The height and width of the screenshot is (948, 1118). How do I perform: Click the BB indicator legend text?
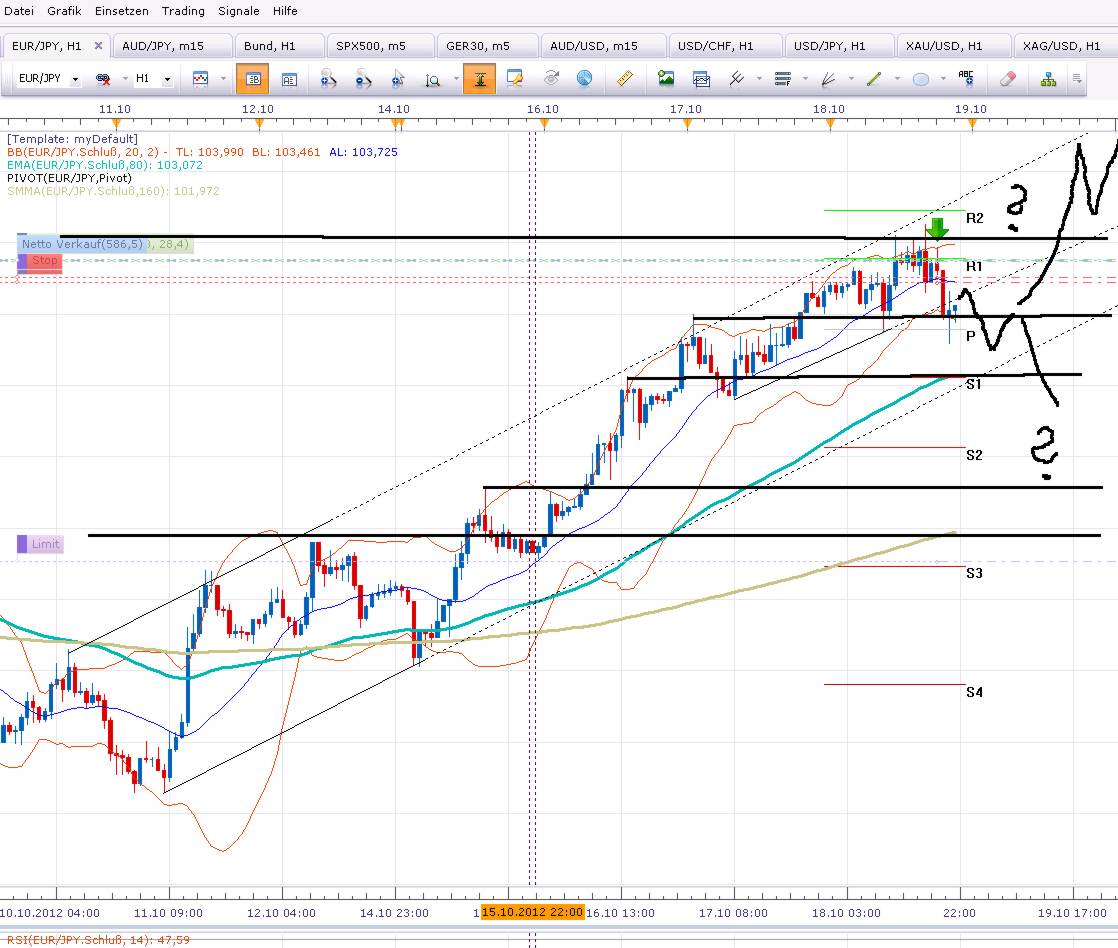(202, 153)
